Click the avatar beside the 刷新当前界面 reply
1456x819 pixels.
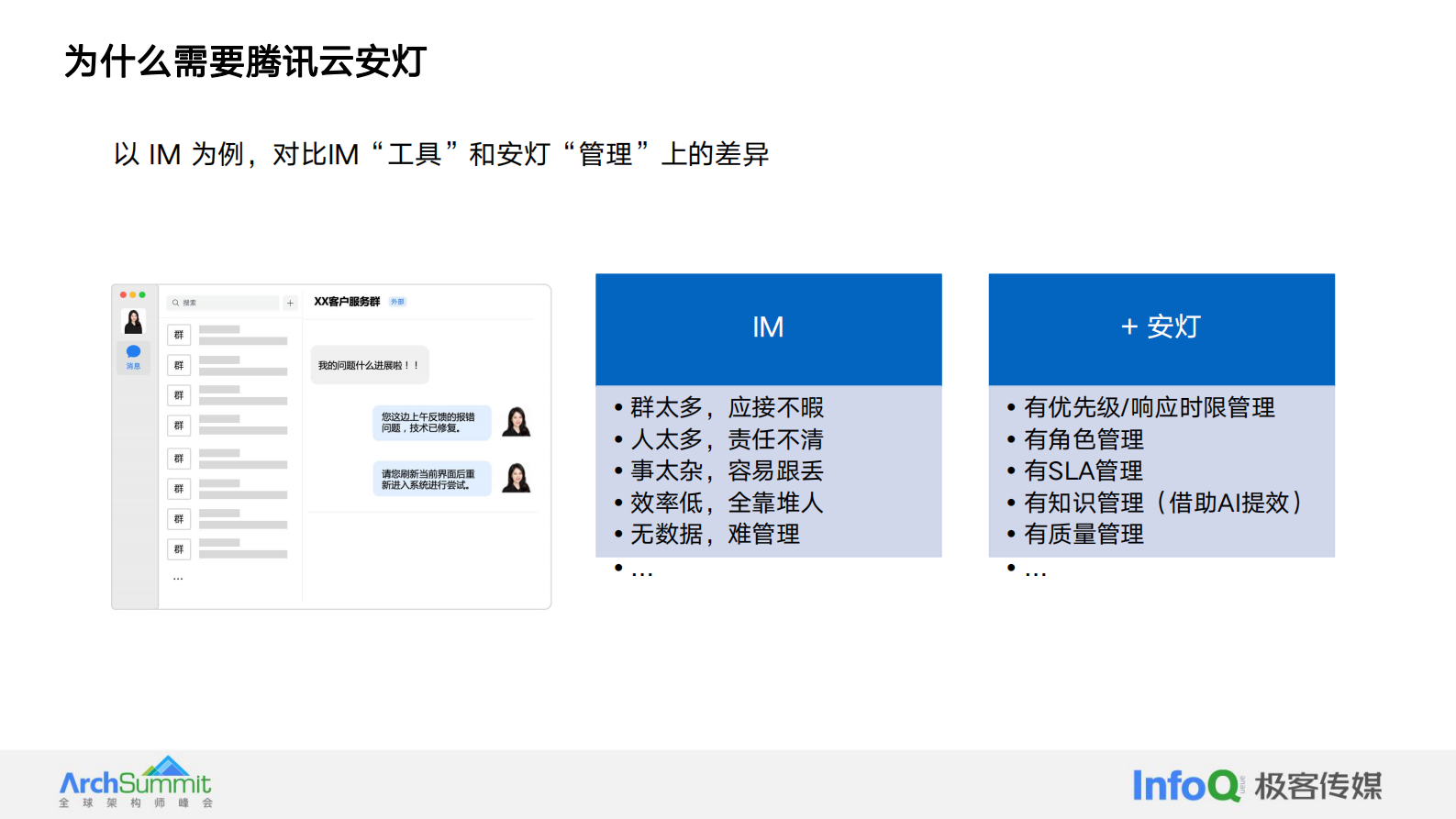(x=517, y=478)
